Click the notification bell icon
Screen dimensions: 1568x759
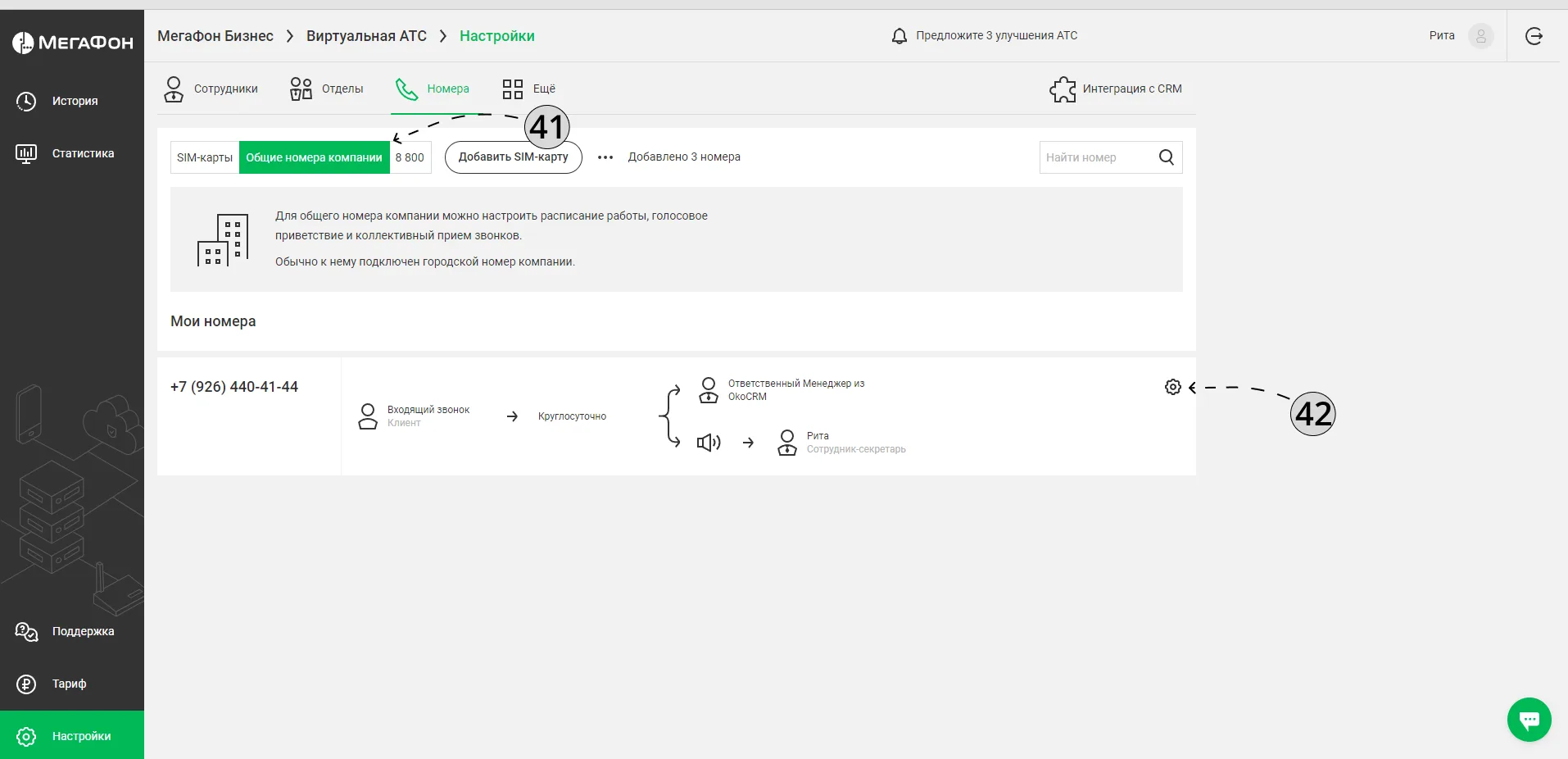(899, 36)
